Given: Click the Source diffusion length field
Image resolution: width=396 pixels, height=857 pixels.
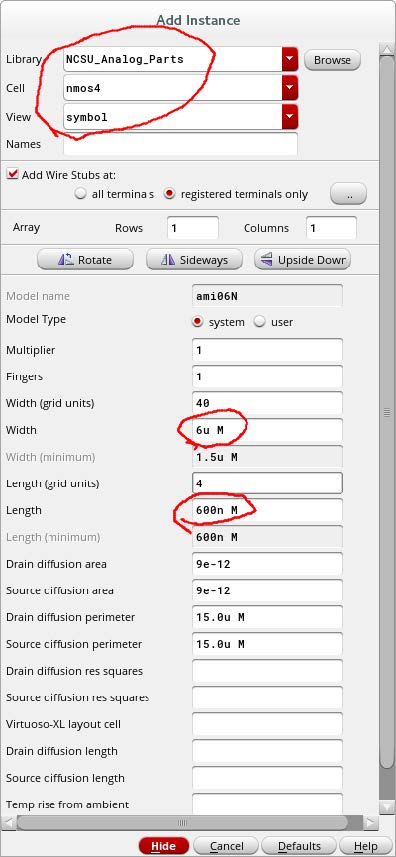Looking at the screenshot, I should (268, 778).
